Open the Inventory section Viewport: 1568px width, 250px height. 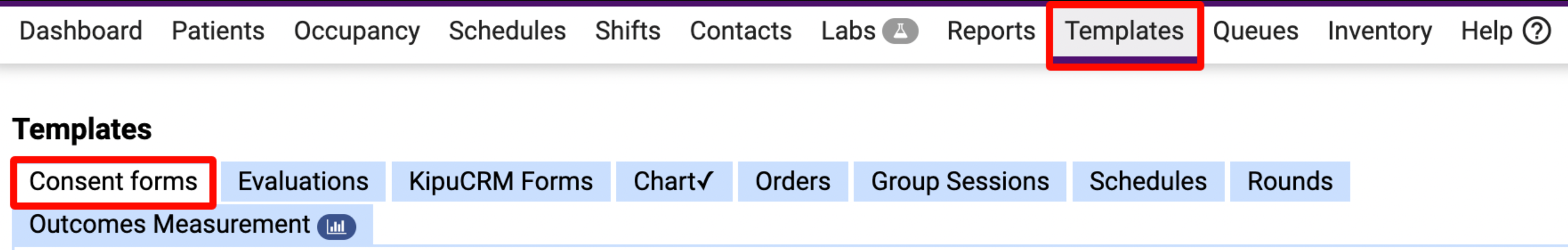pos(1379,30)
